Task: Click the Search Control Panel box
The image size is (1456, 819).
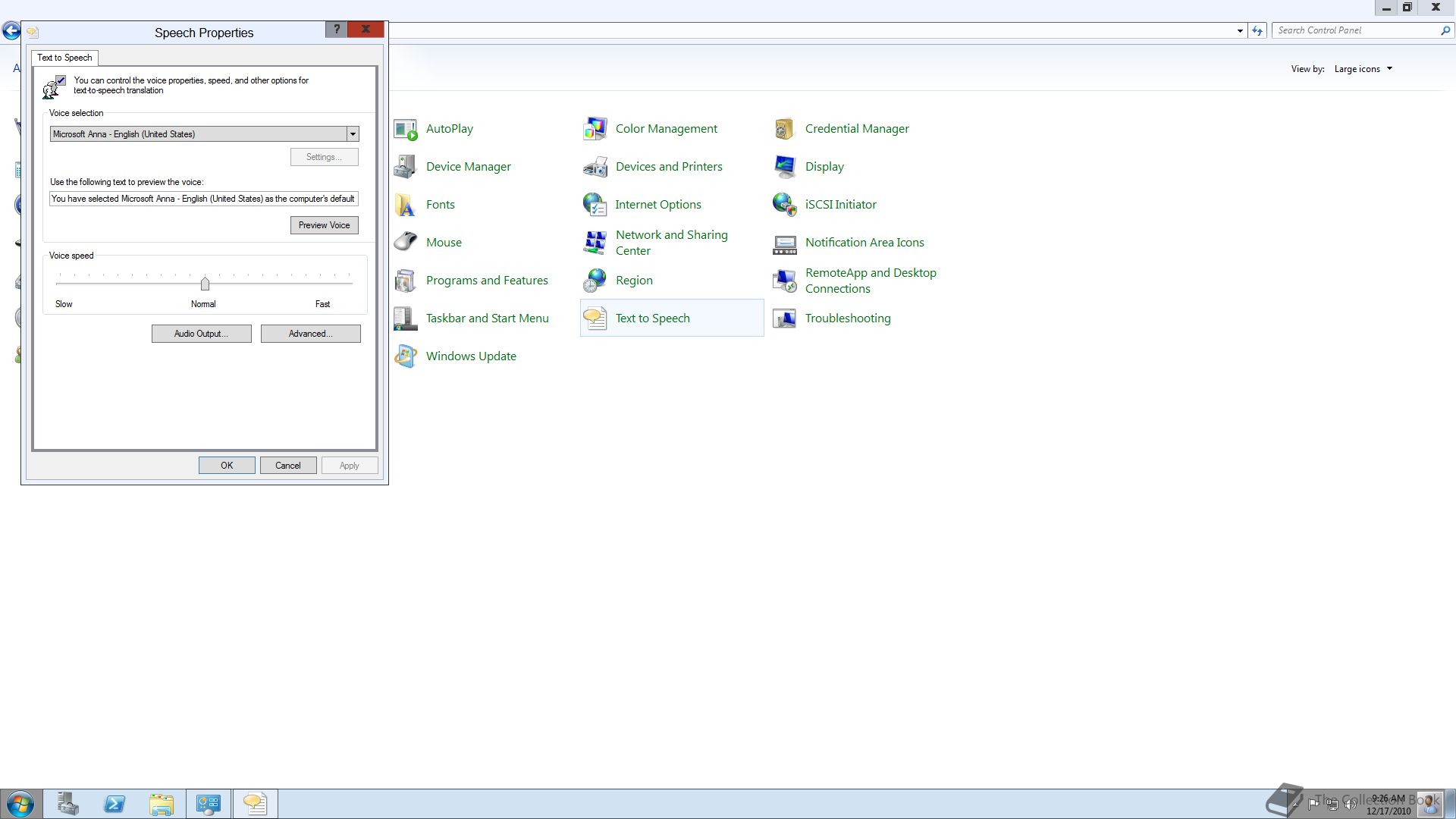Action: click(x=1355, y=31)
